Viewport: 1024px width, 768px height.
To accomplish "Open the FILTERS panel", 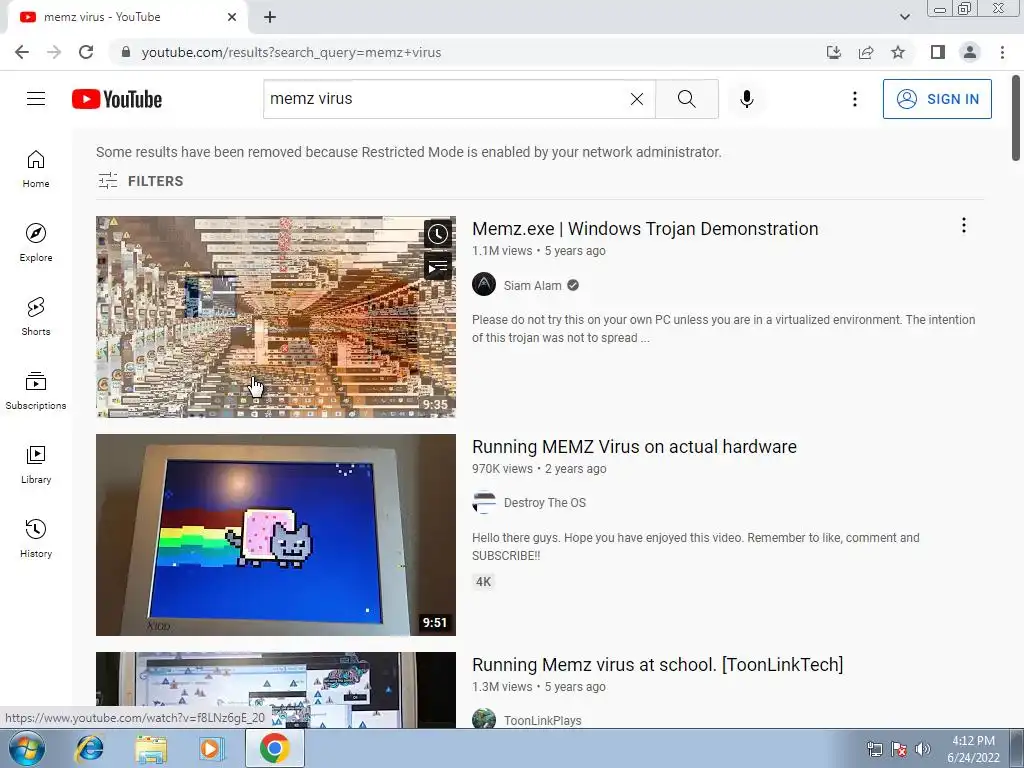I will point(140,181).
